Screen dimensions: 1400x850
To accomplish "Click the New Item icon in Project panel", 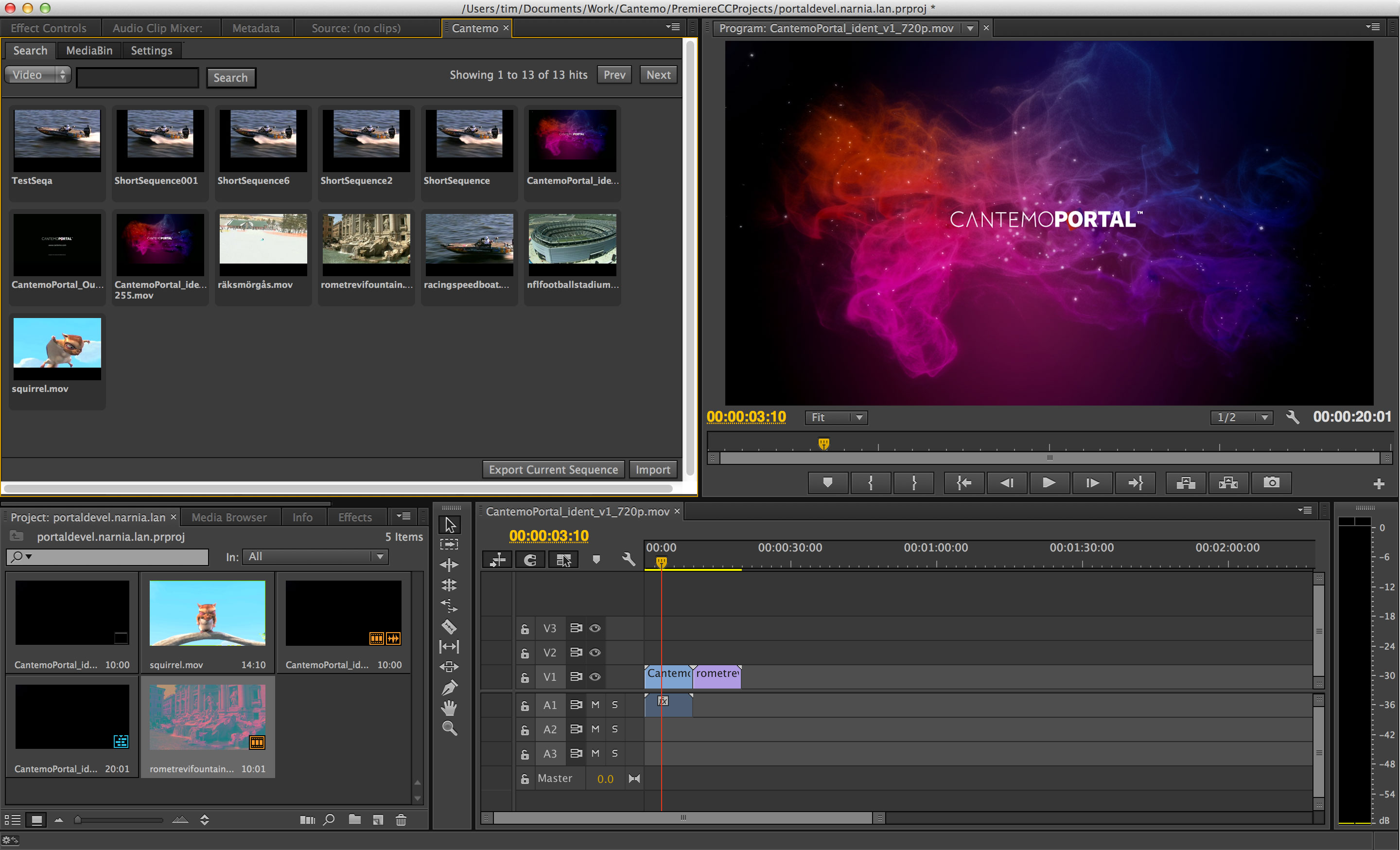I will tap(378, 819).
